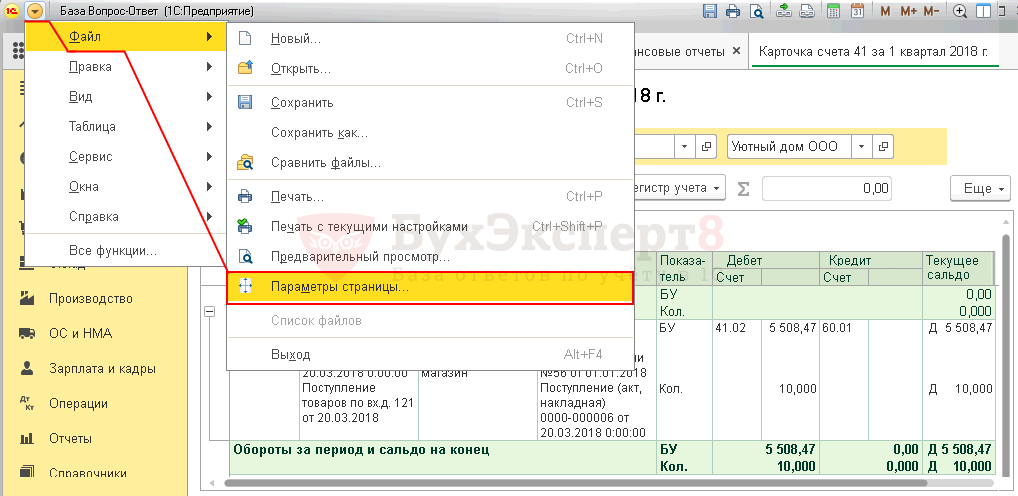This screenshot has height=496, width=1018.
Task: Choose Новый... in the File submenu
Action: point(430,39)
